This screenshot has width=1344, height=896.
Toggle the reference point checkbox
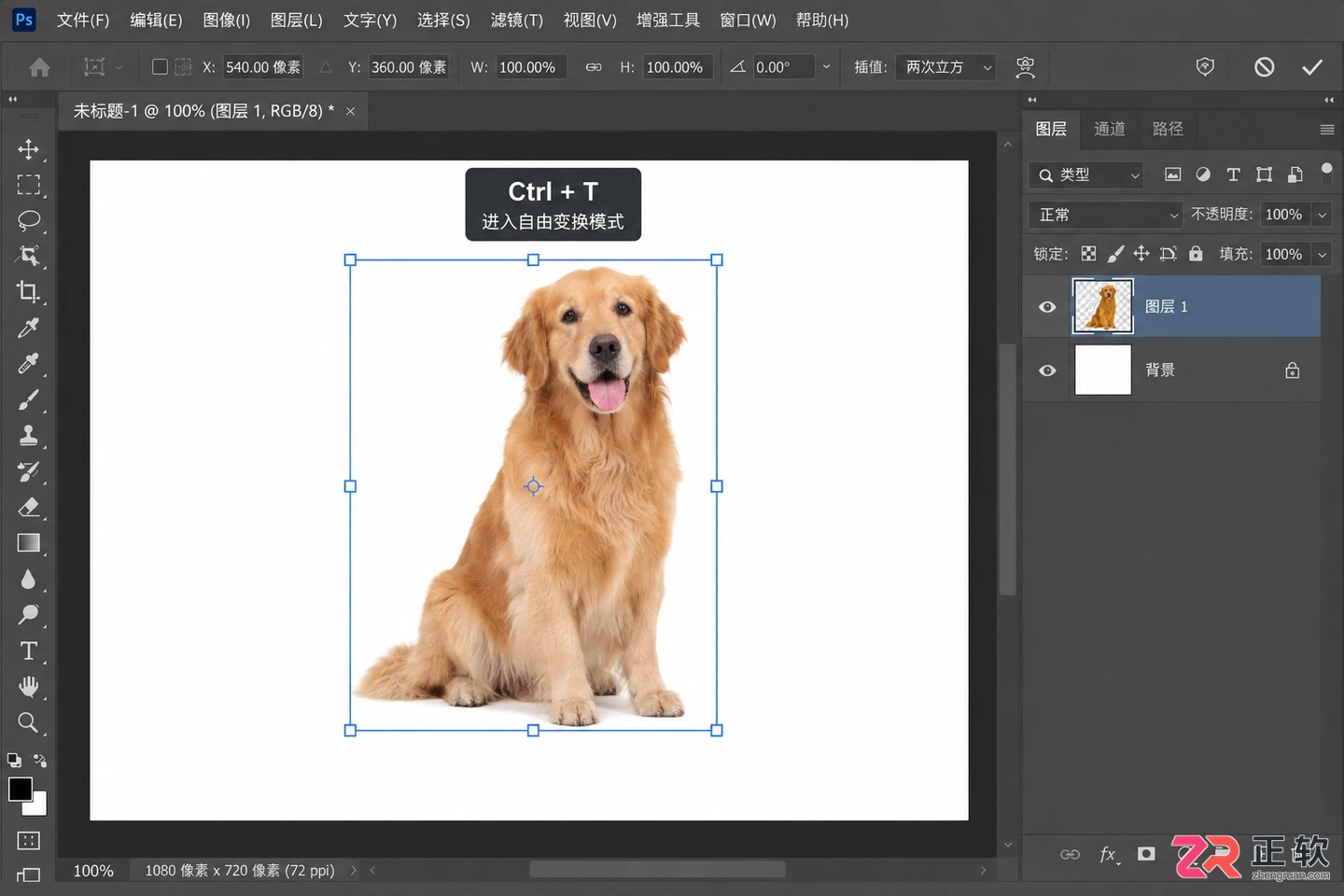tap(160, 67)
